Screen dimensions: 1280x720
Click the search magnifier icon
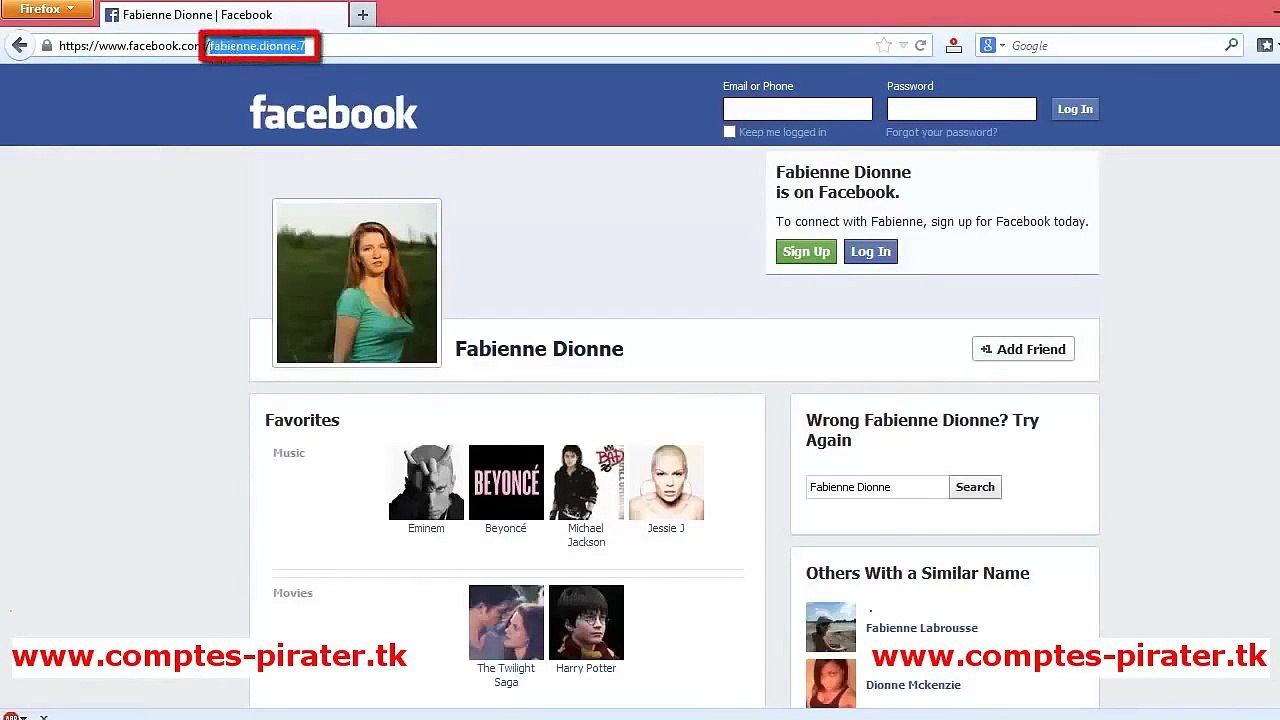pos(1231,45)
